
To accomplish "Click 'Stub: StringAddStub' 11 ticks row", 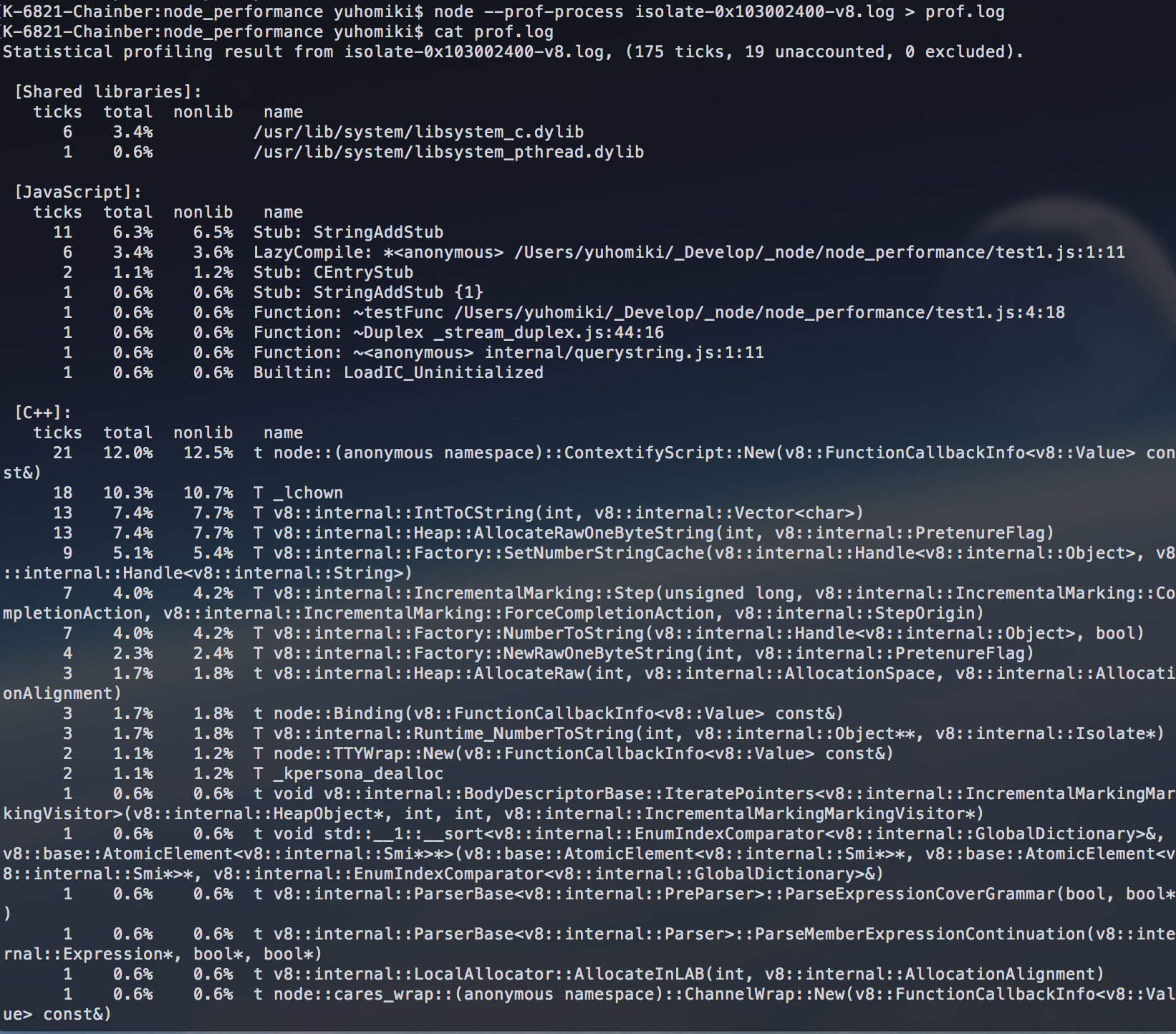I will (248, 233).
